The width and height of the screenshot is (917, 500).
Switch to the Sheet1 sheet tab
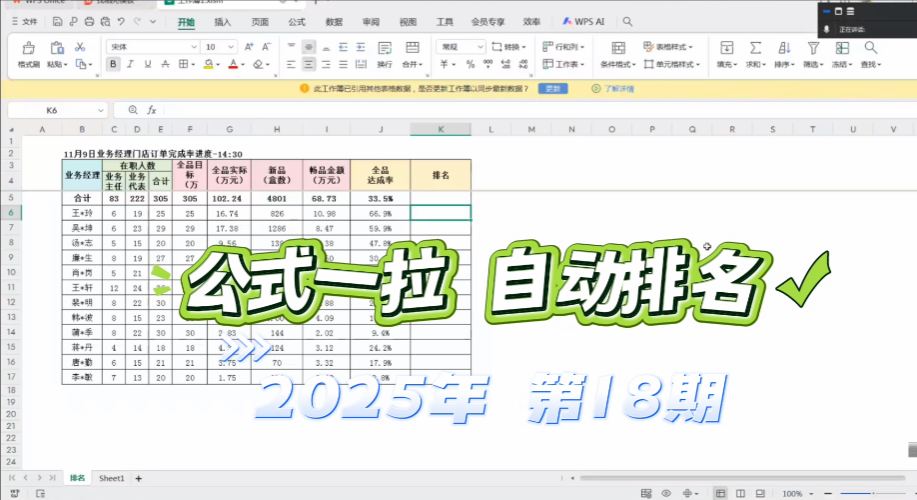tap(111, 478)
